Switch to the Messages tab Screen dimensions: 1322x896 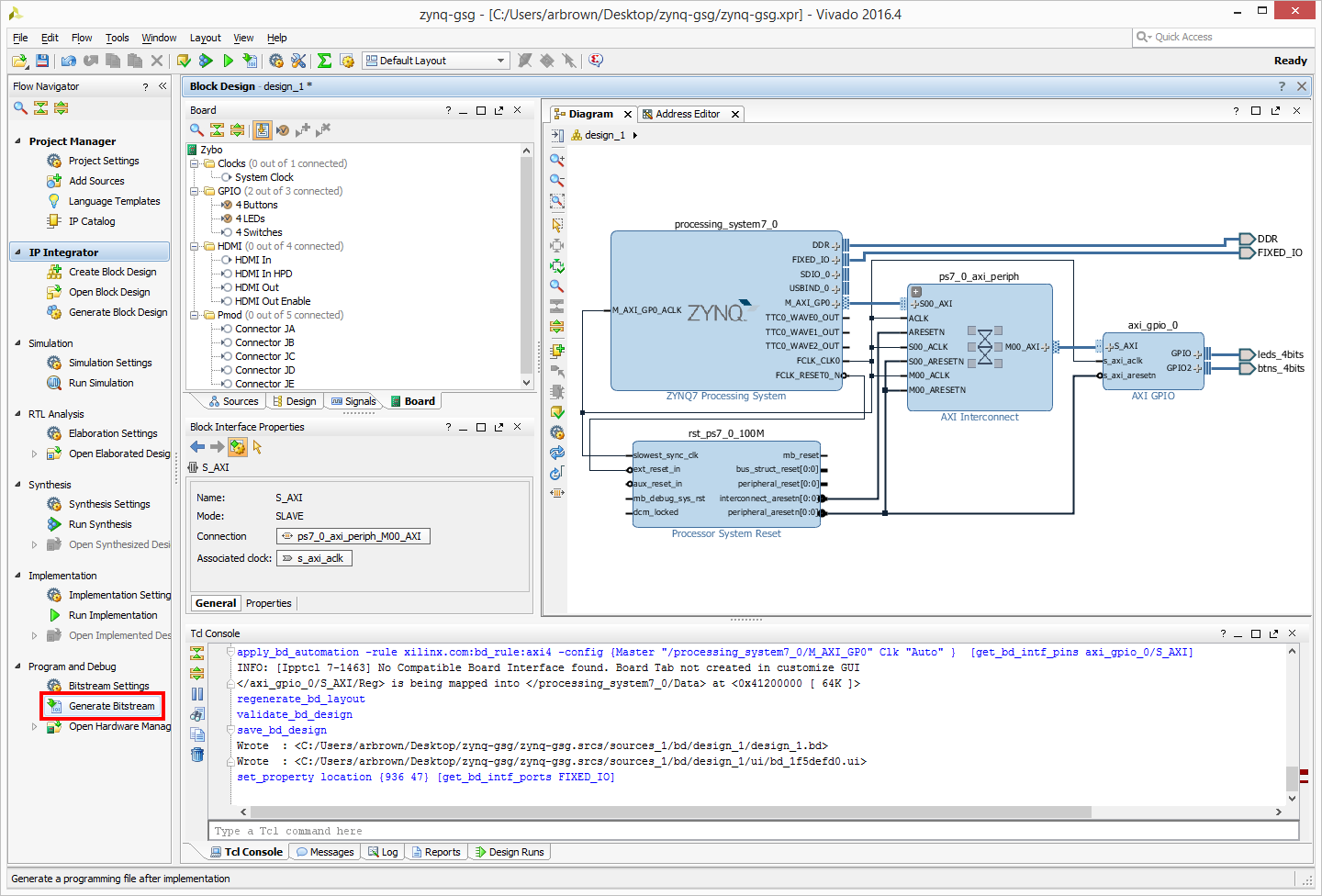coord(325,852)
